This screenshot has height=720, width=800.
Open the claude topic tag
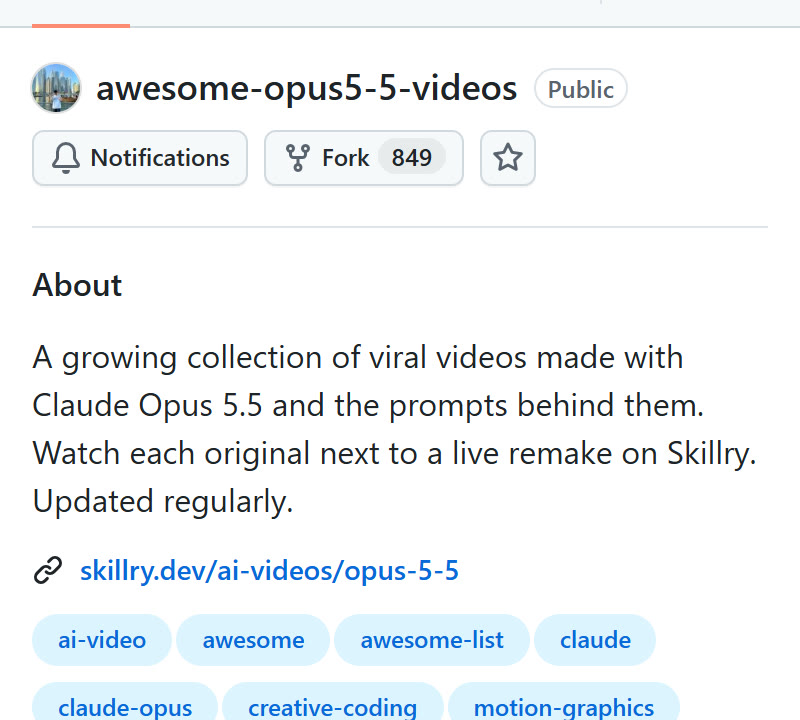click(595, 640)
